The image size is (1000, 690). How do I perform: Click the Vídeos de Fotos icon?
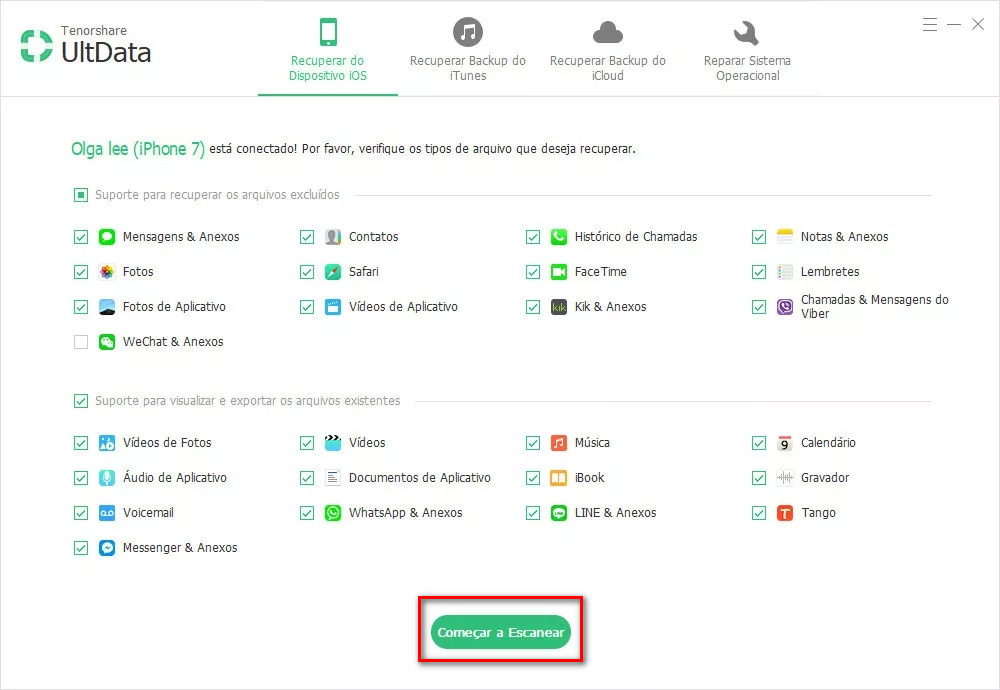pyautogui.click(x=107, y=443)
